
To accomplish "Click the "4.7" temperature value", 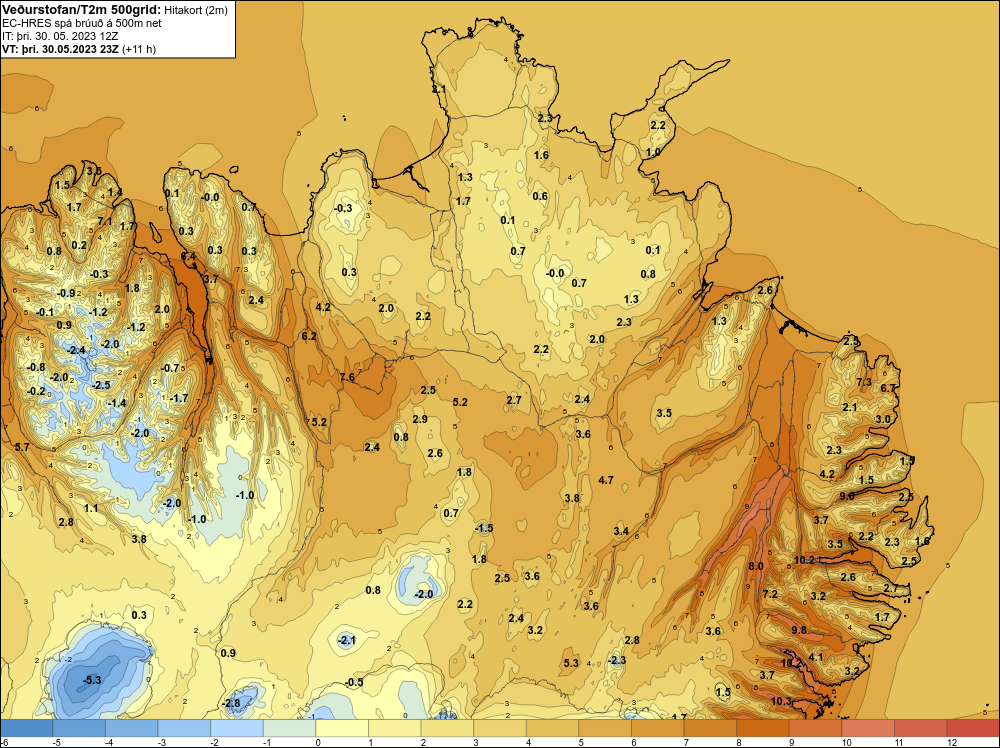I will (606, 480).
